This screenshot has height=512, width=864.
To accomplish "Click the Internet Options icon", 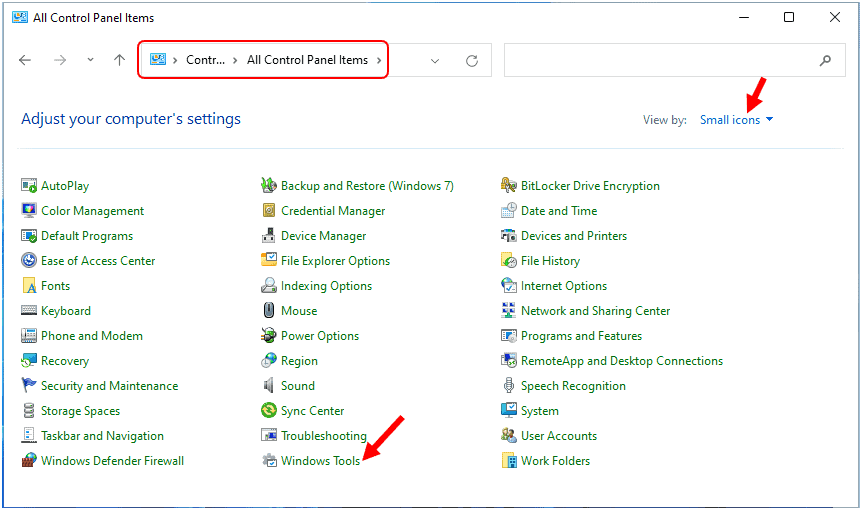I will (x=509, y=285).
